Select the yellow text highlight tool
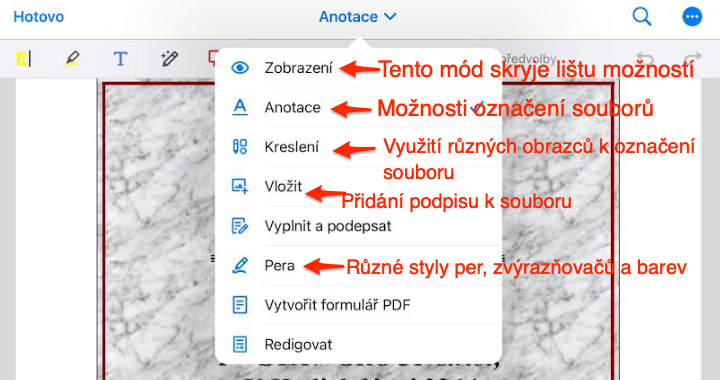 click(23, 59)
